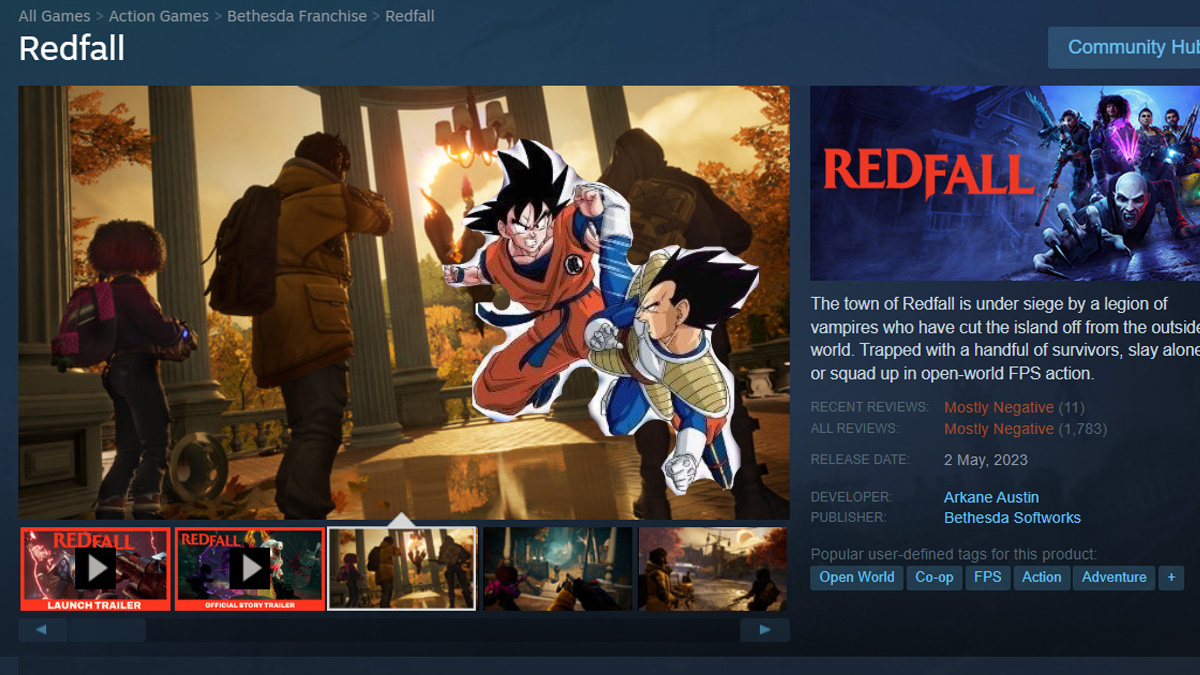Viewport: 1200px width, 675px height.
Task: Advance the media carousel with the right arrow
Action: click(x=764, y=629)
